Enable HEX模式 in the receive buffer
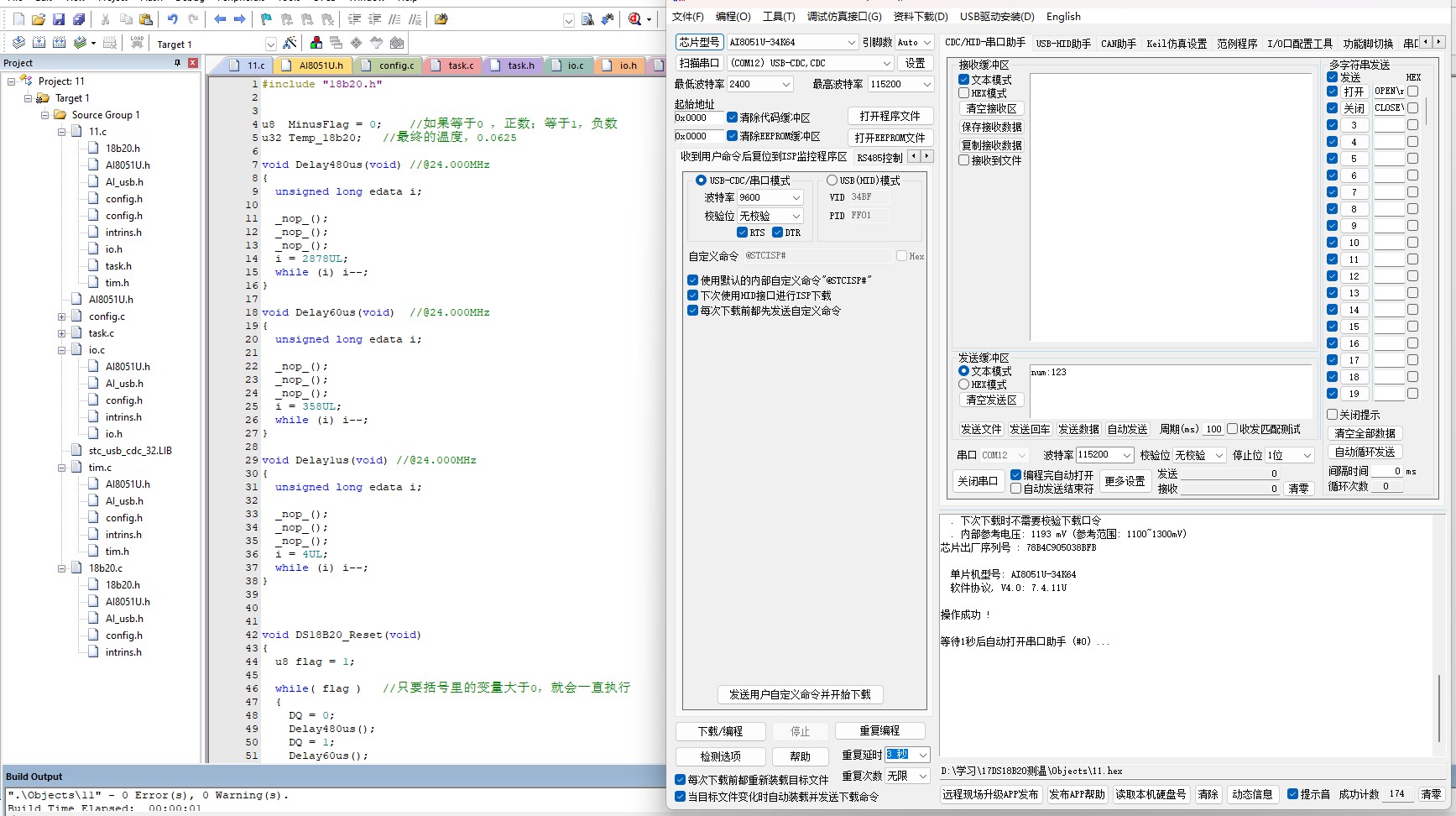 pos(963,93)
